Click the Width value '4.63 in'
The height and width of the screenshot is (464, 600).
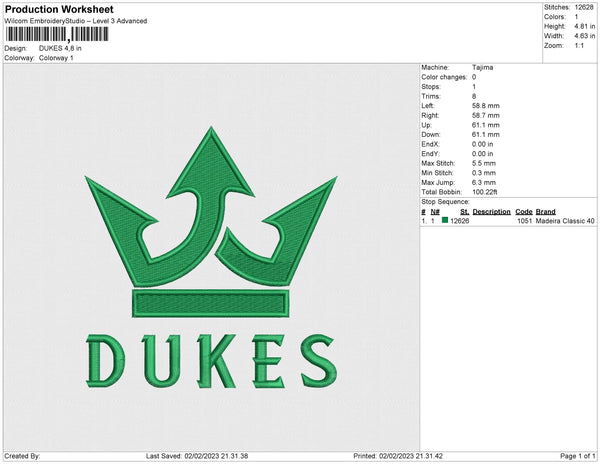(585, 36)
